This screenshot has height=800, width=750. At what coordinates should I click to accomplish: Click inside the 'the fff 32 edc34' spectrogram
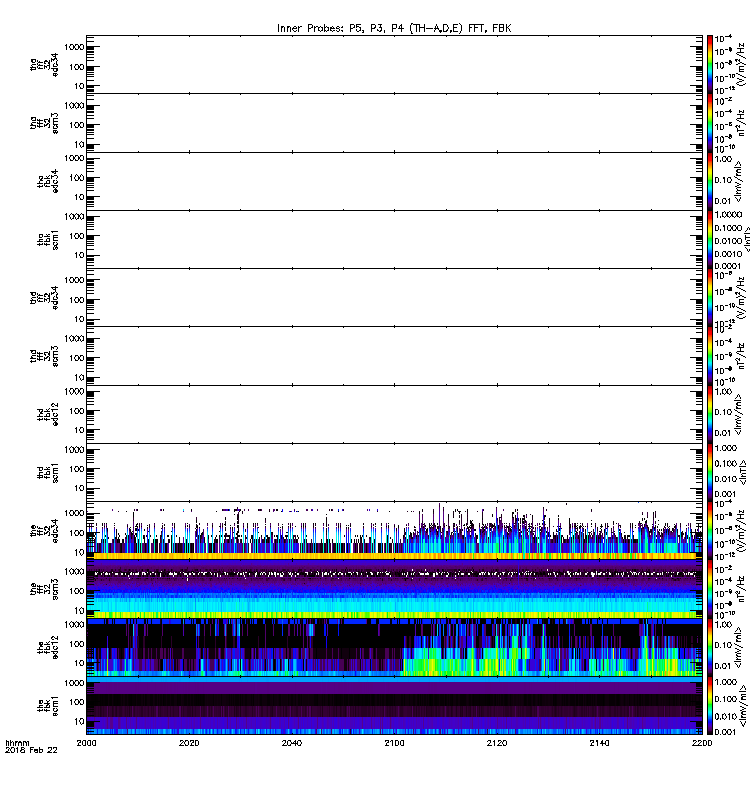[x=394, y=531]
